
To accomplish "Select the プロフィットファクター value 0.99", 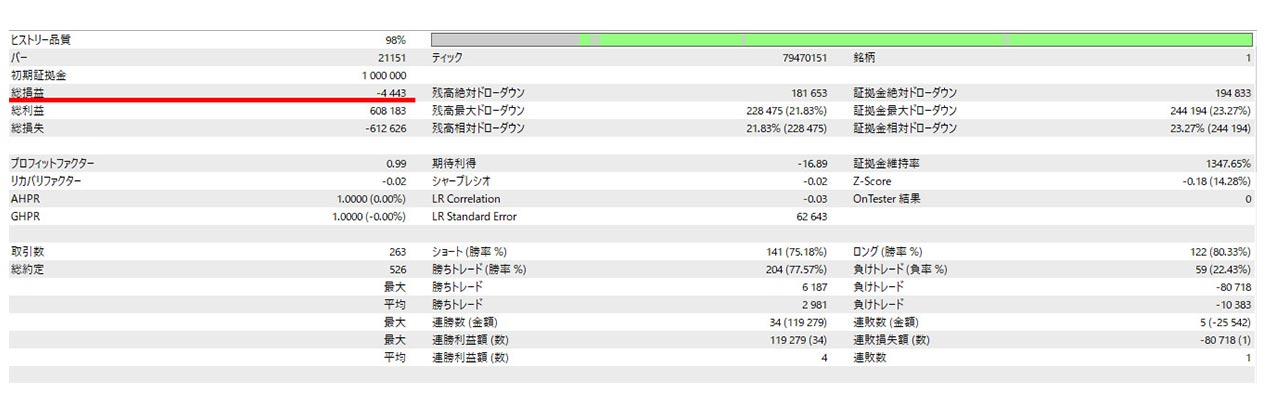I will tap(395, 163).
